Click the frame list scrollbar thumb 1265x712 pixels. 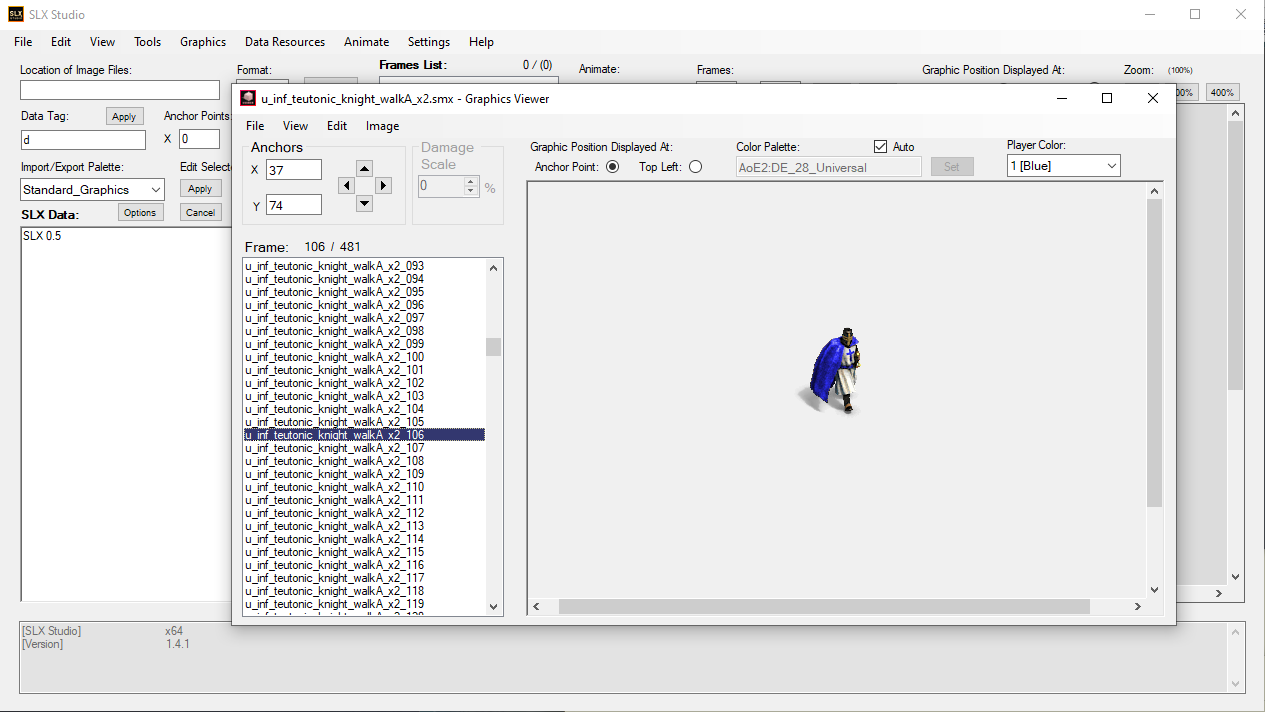[493, 347]
